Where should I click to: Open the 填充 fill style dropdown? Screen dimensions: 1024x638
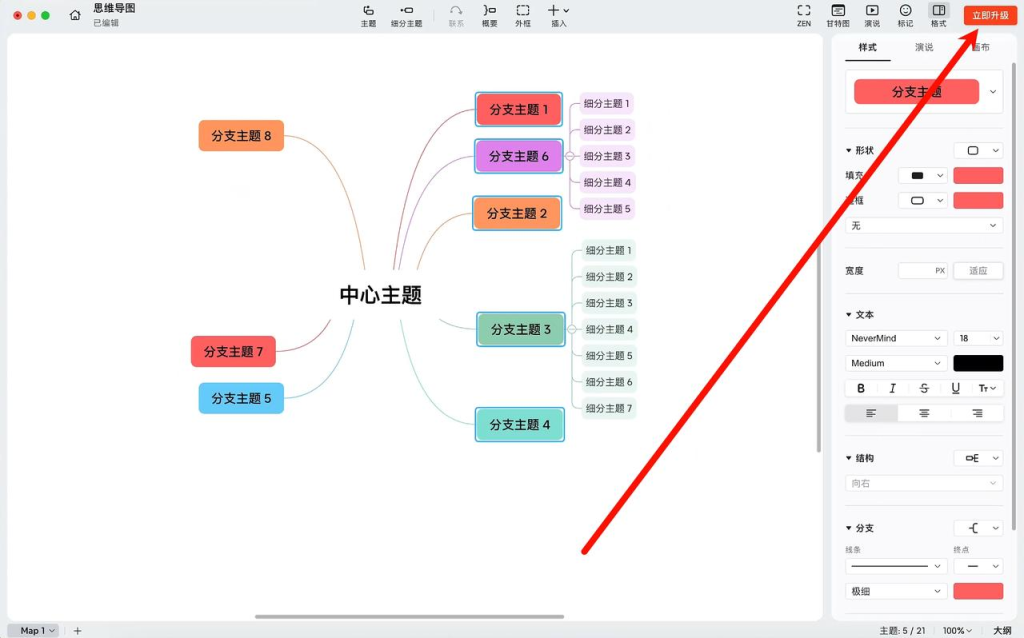point(922,175)
